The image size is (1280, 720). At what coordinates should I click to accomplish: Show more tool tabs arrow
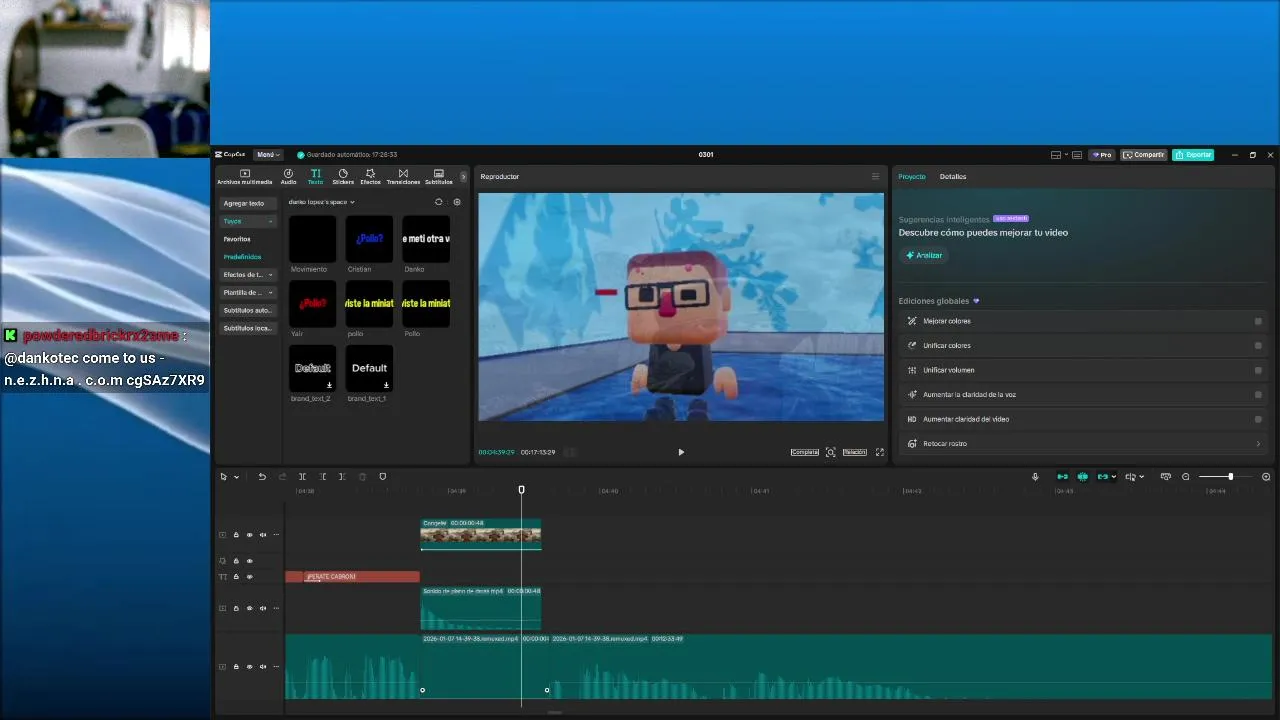[463, 177]
